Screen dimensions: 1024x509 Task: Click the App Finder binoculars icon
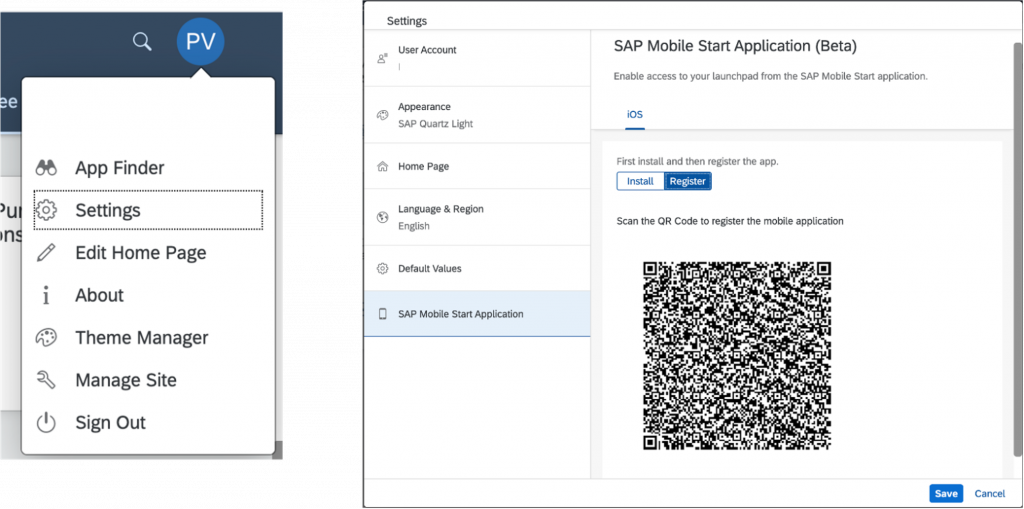[x=46, y=168]
